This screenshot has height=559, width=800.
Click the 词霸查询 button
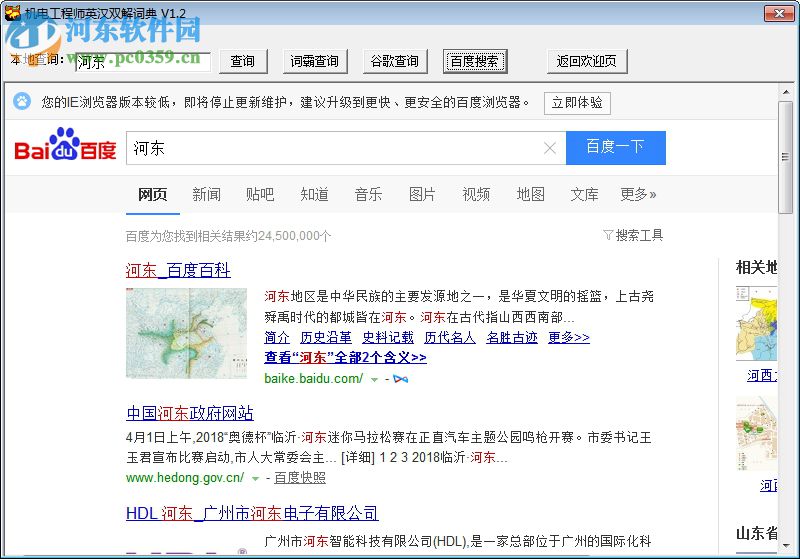(x=315, y=61)
